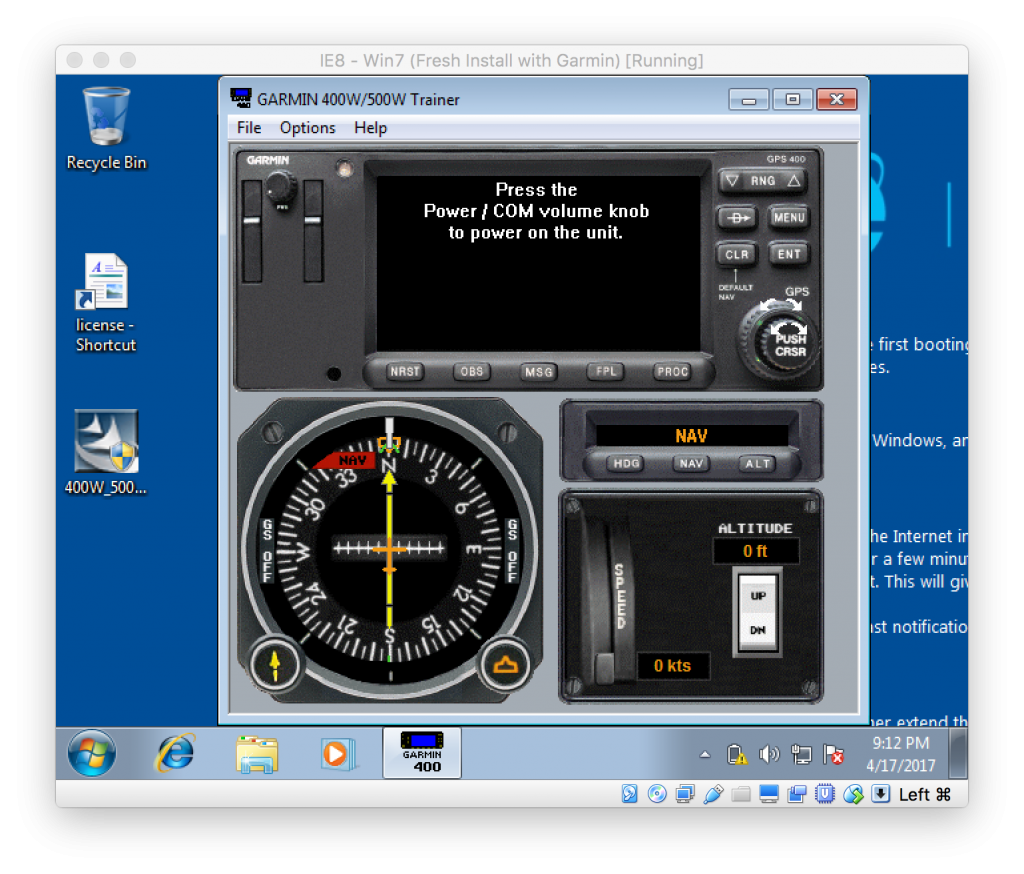
Task: Open the Action Center flag icon
Action: [x=833, y=754]
